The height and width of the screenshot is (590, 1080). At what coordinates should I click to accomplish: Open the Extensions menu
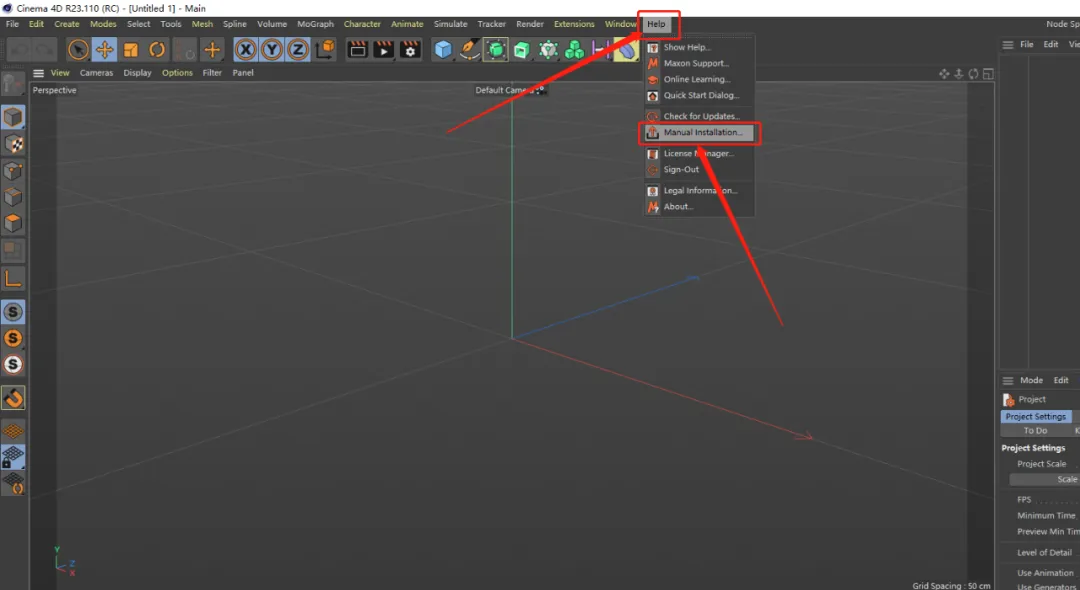(x=574, y=24)
